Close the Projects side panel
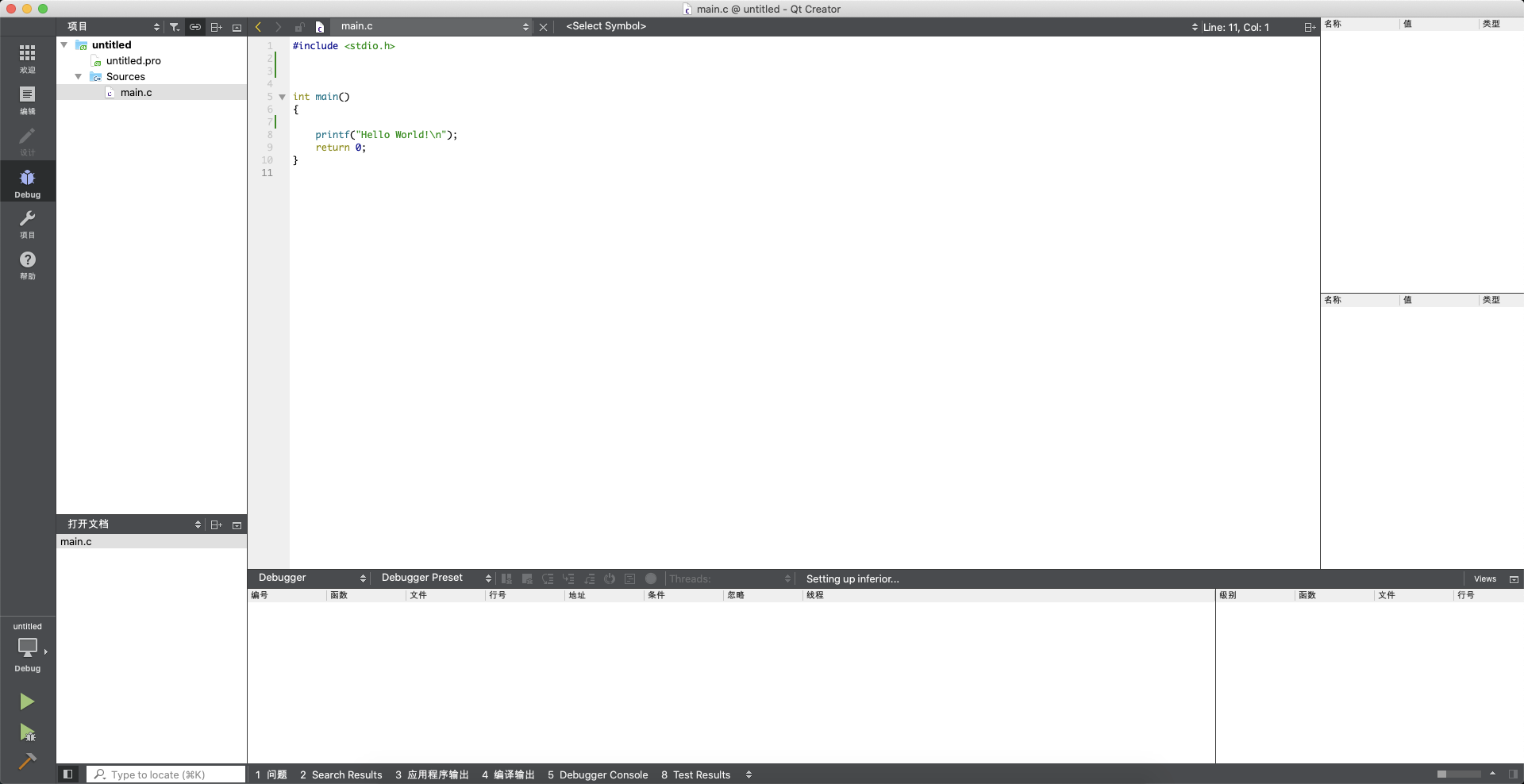Viewport: 1524px width, 784px height. 237,27
